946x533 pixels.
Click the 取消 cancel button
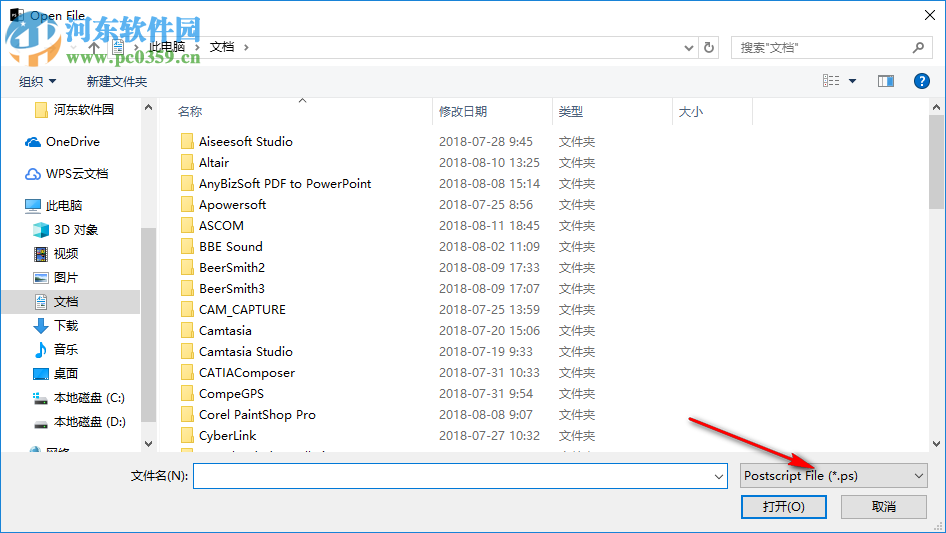(x=884, y=506)
